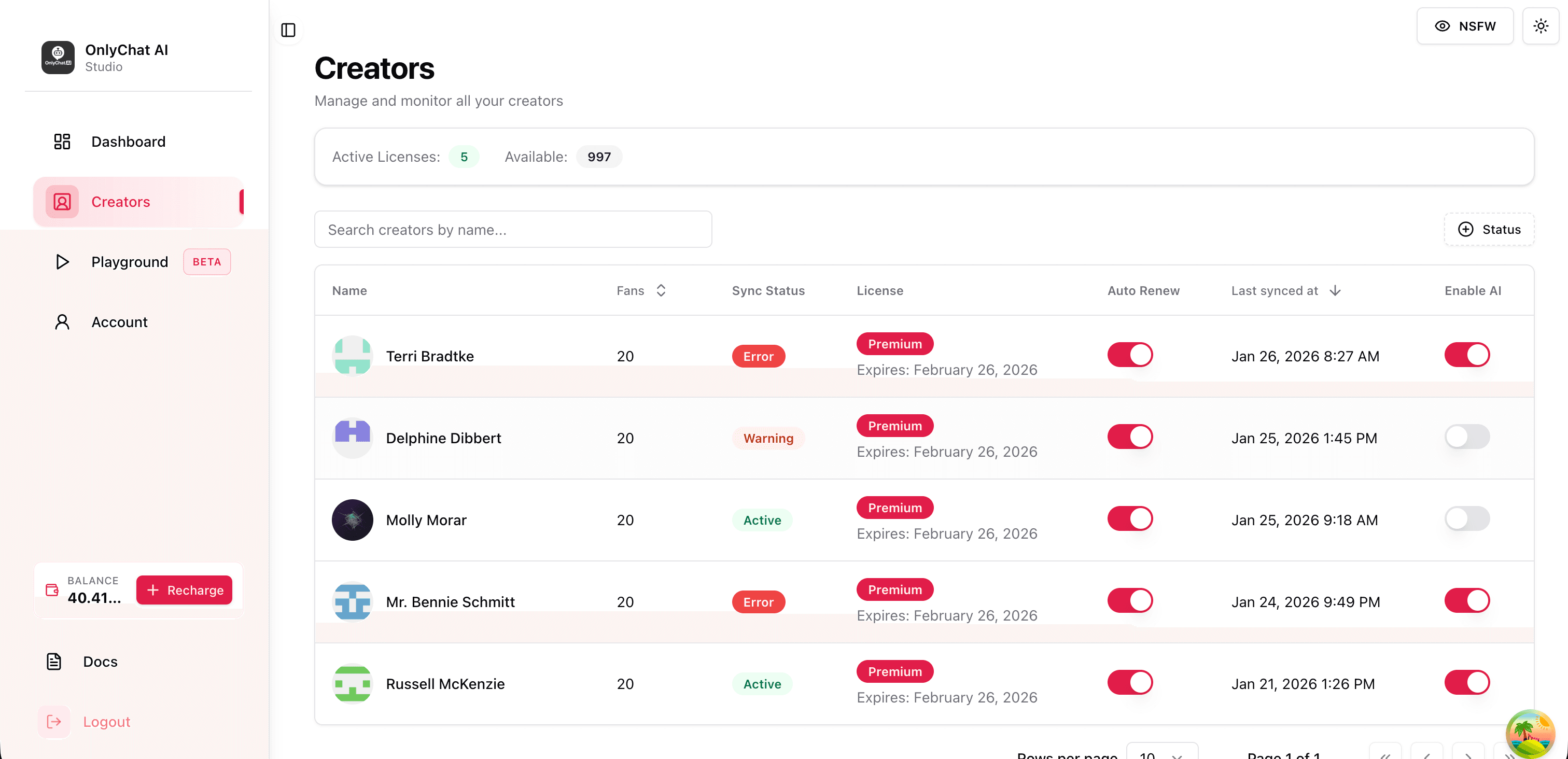Click the Dashboard grid icon
1568x759 pixels.
pyautogui.click(x=62, y=141)
